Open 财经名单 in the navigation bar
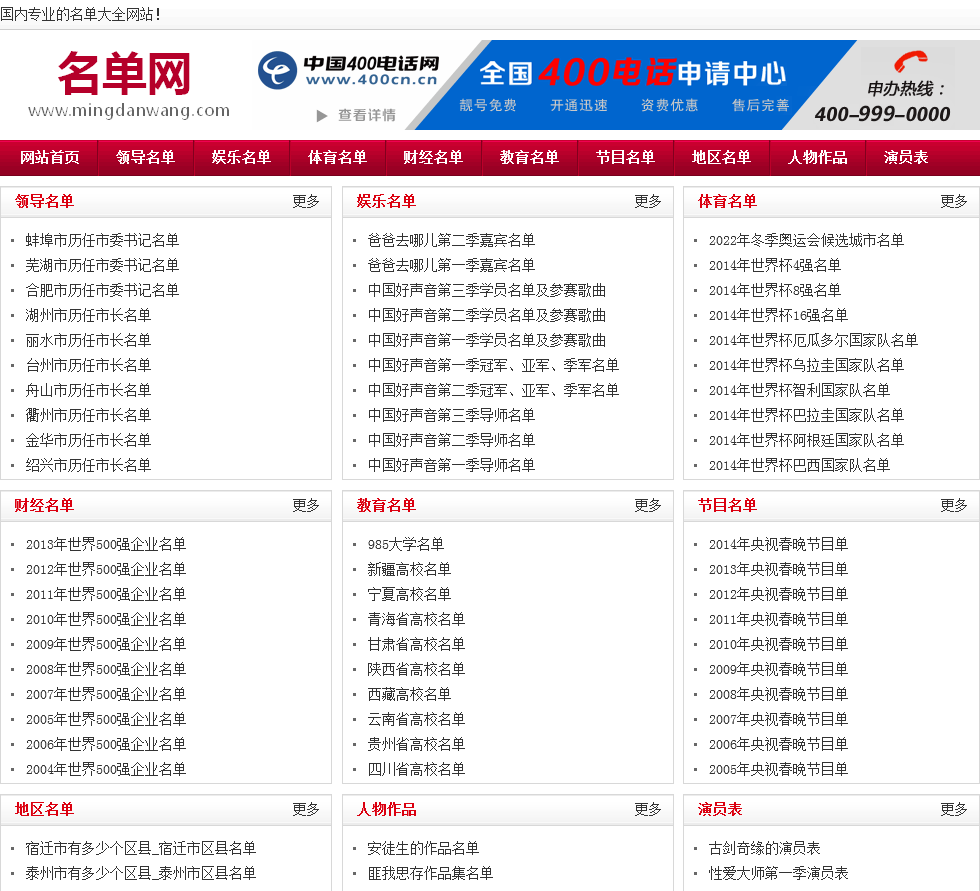This screenshot has width=980, height=891. [433, 157]
